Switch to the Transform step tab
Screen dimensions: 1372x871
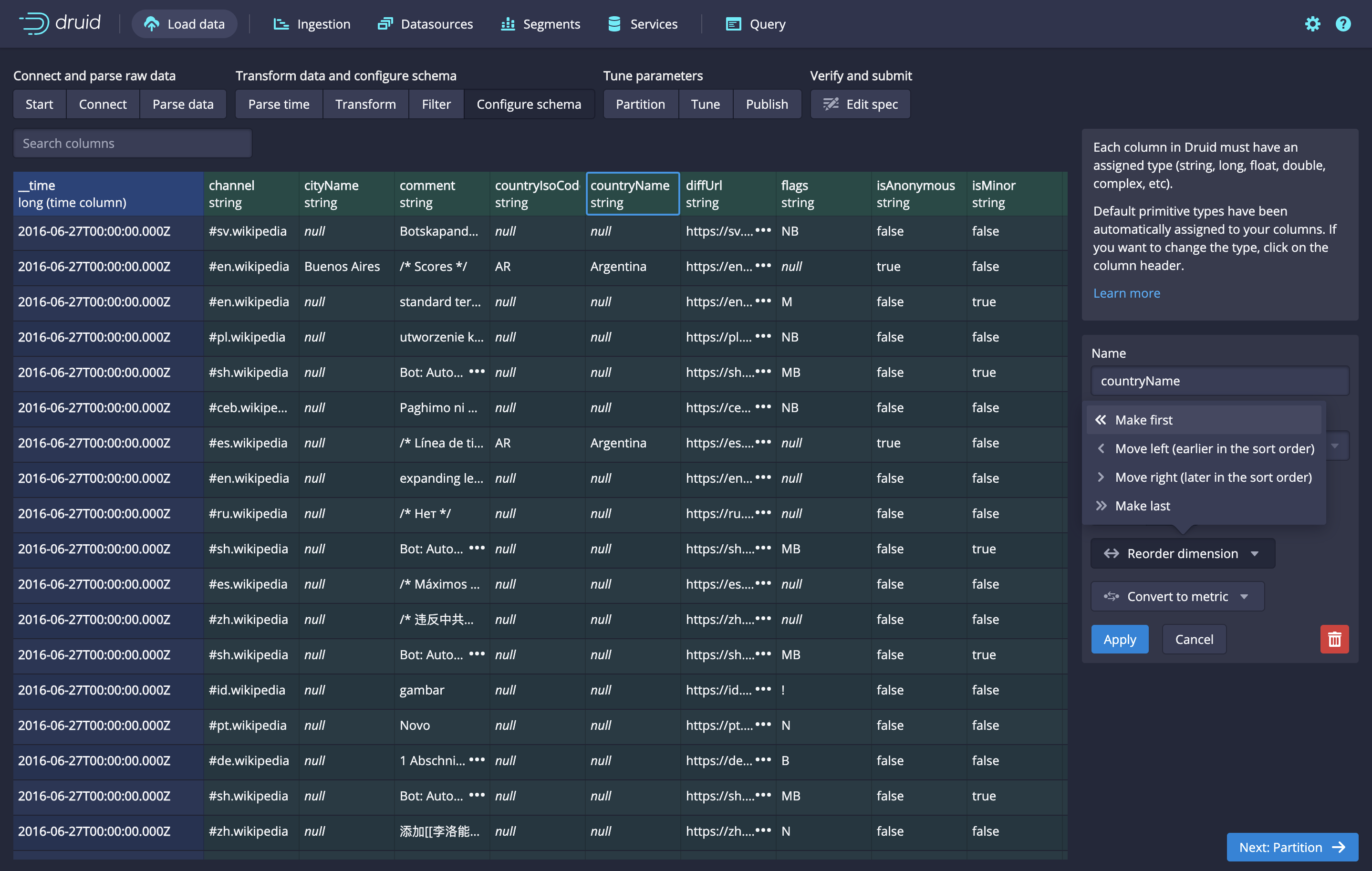click(365, 104)
